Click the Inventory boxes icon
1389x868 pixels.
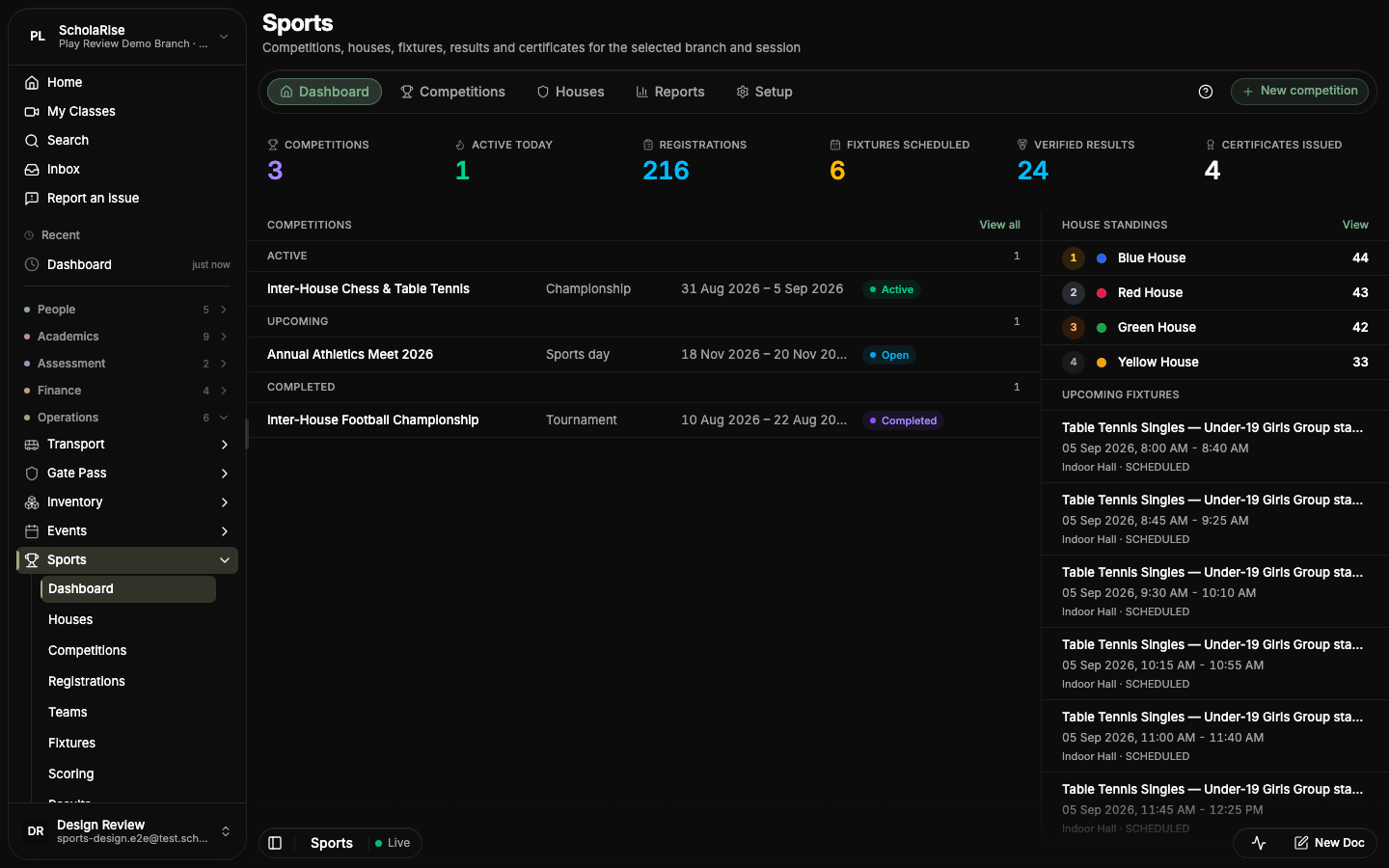click(x=32, y=502)
